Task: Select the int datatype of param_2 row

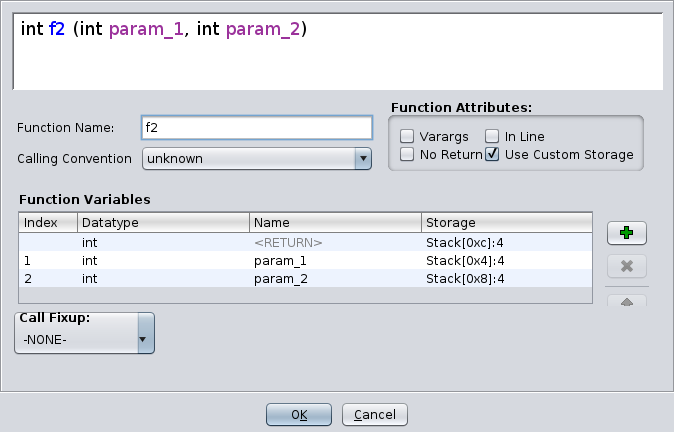Action: coord(163,279)
